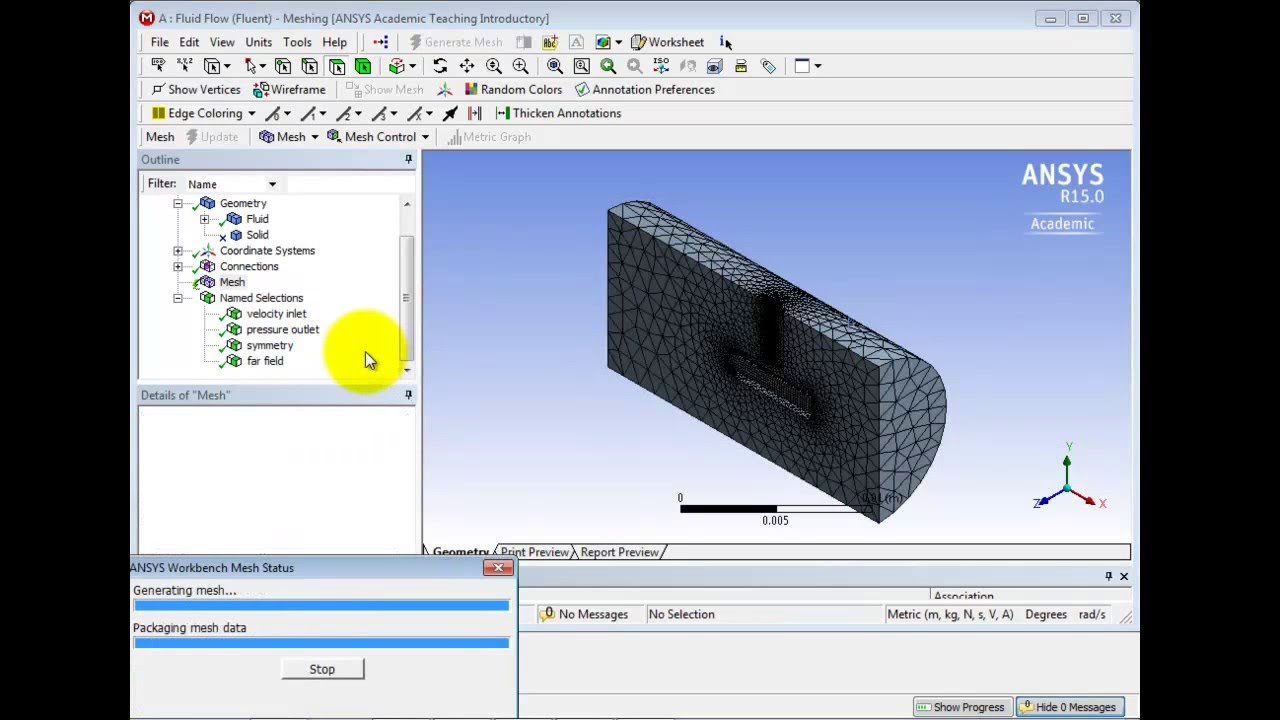
Task: Click the Rotate view tool icon
Action: coord(440,66)
